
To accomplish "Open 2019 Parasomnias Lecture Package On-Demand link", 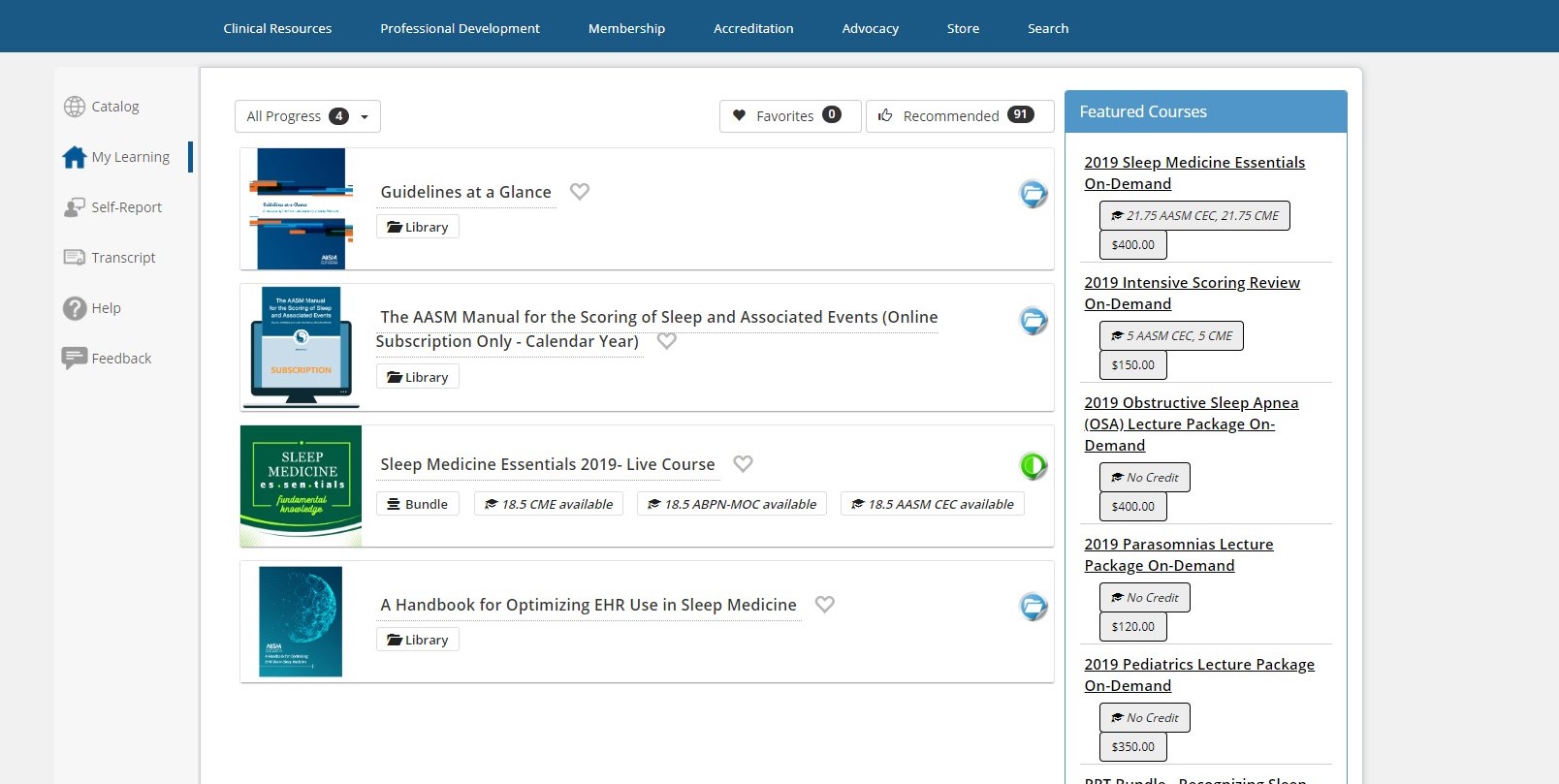I will (x=1179, y=555).
